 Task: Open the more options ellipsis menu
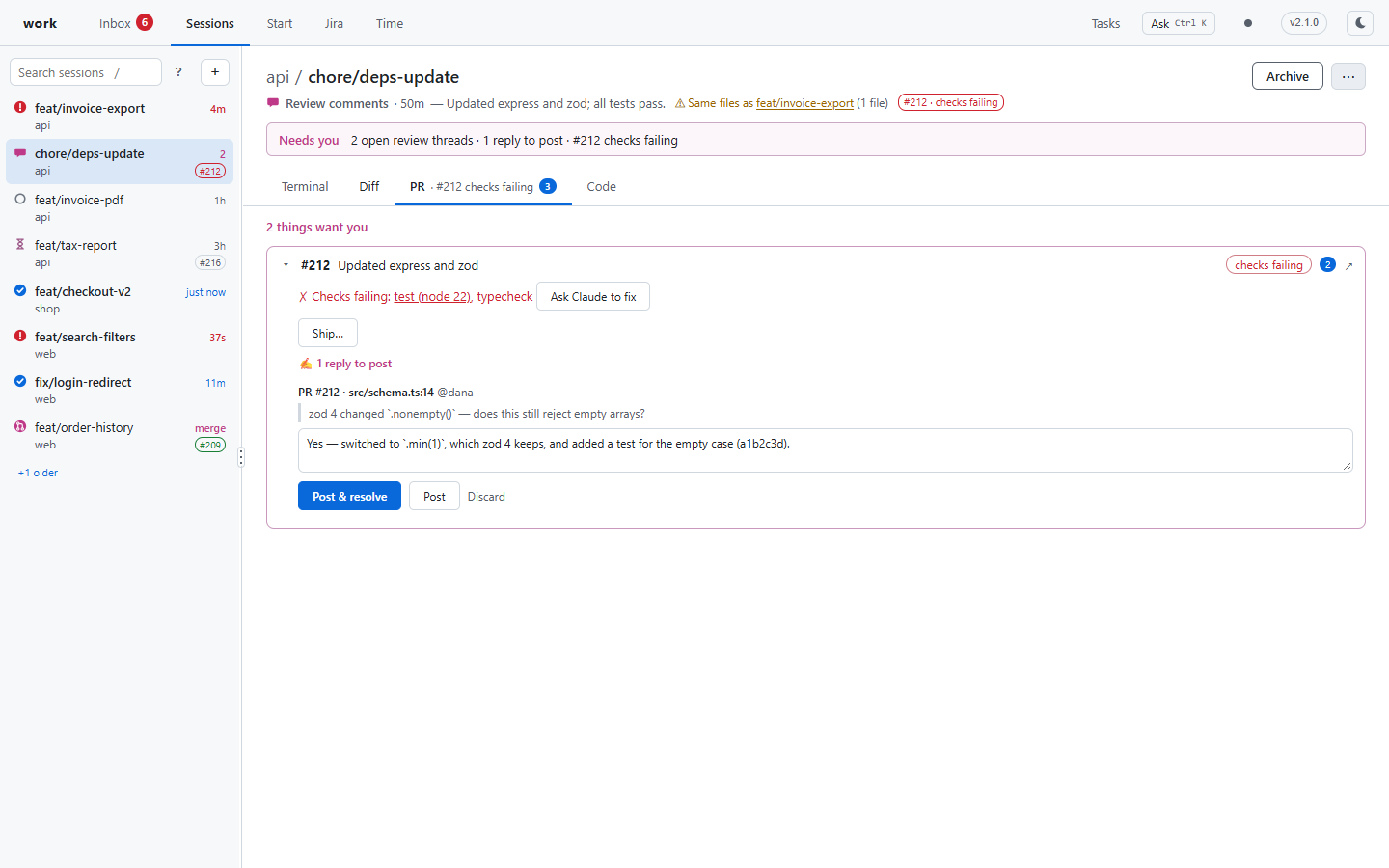click(1348, 76)
